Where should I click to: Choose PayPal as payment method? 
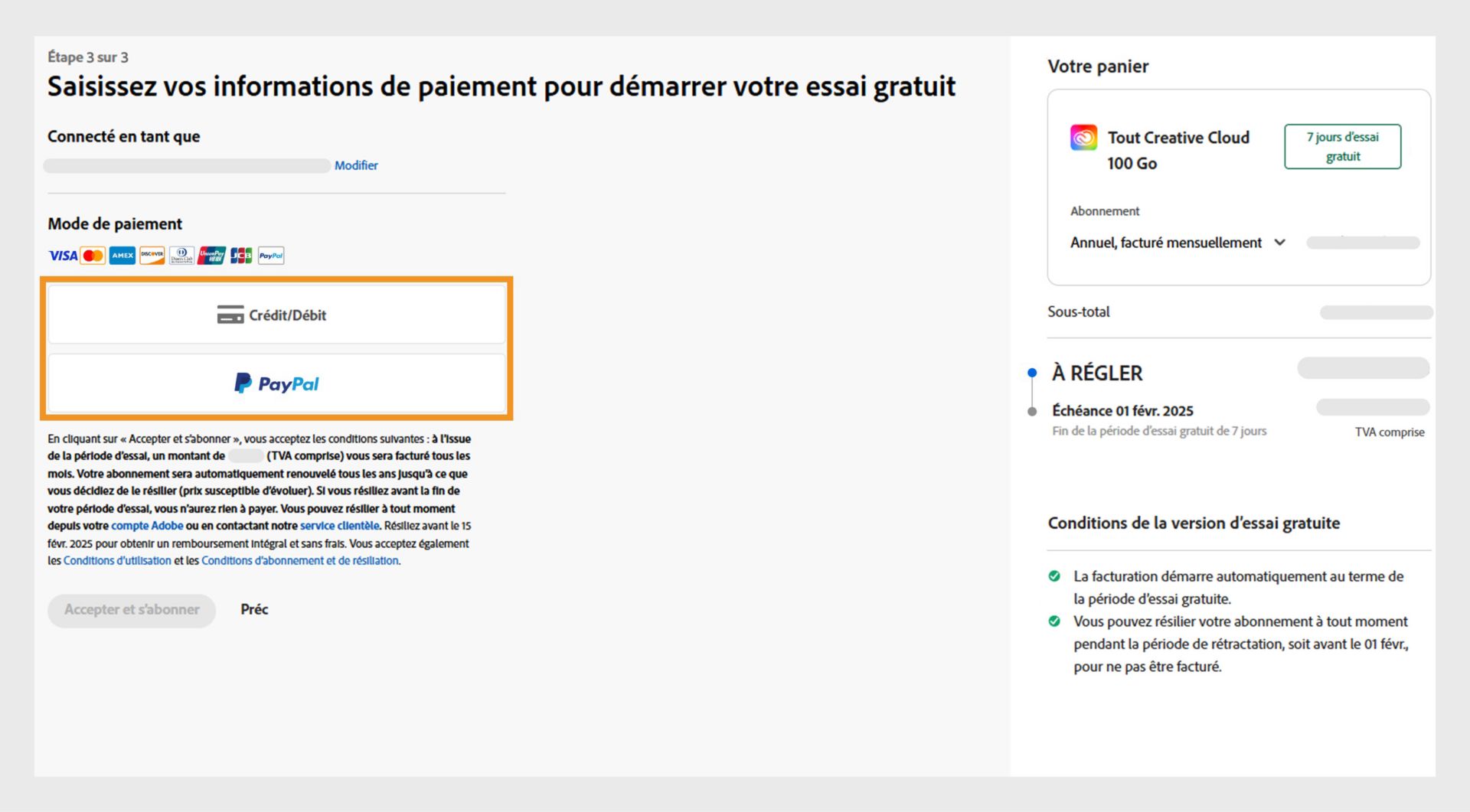coord(277,383)
